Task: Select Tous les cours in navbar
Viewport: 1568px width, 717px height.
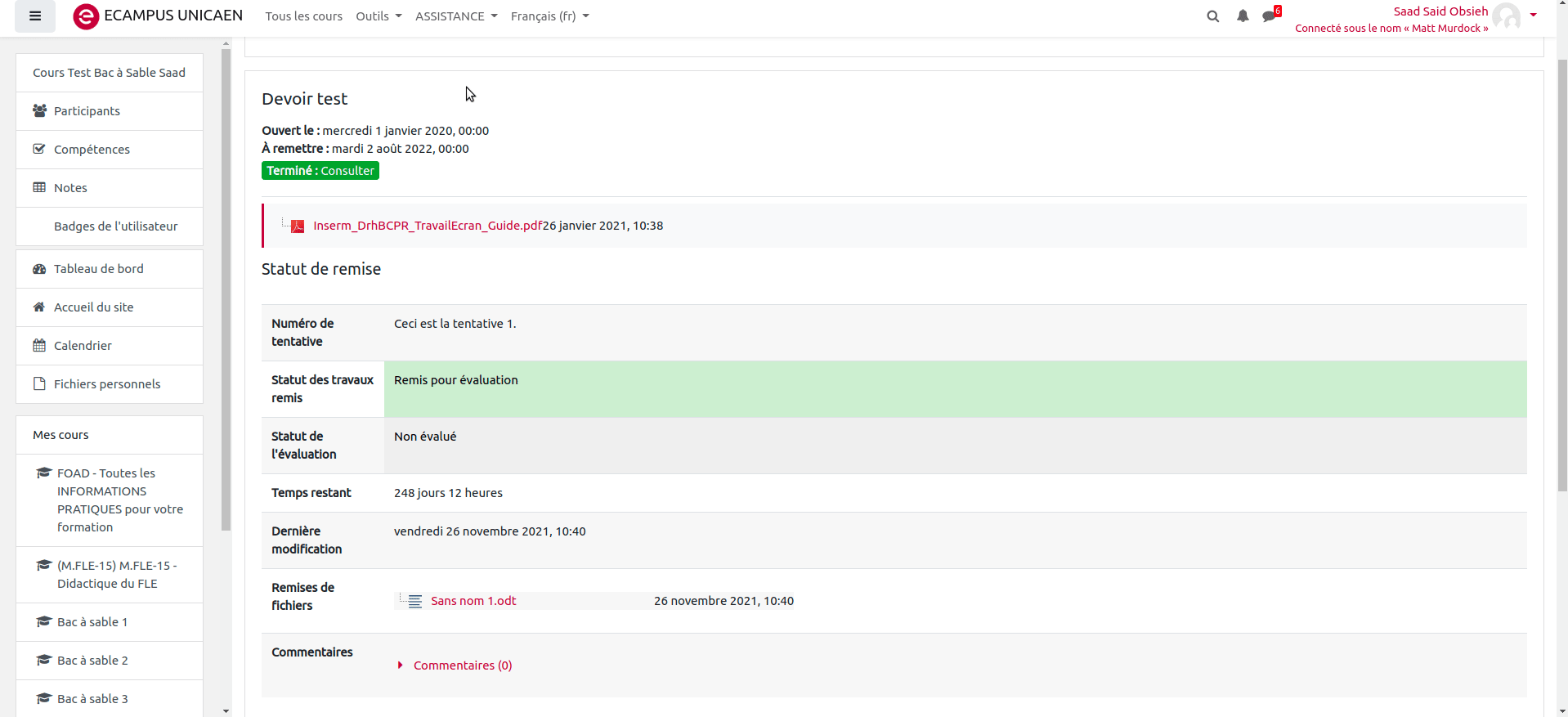Action: tap(303, 16)
